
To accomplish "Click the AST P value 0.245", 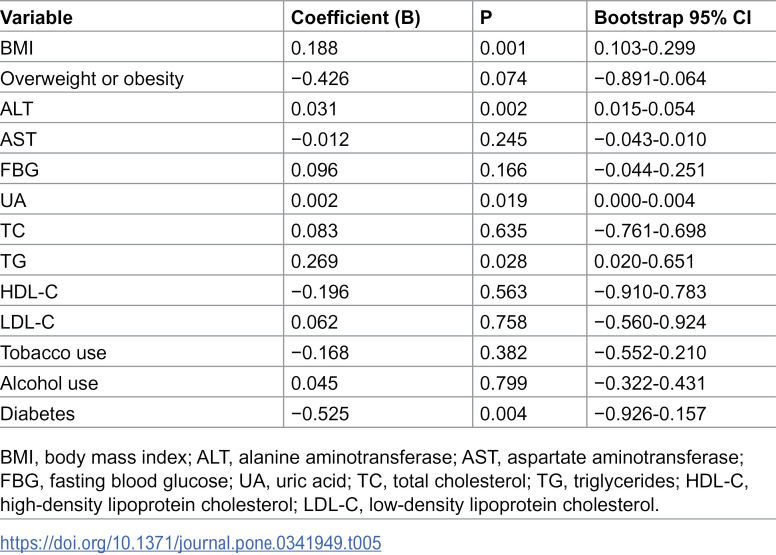I will click(503, 140).
